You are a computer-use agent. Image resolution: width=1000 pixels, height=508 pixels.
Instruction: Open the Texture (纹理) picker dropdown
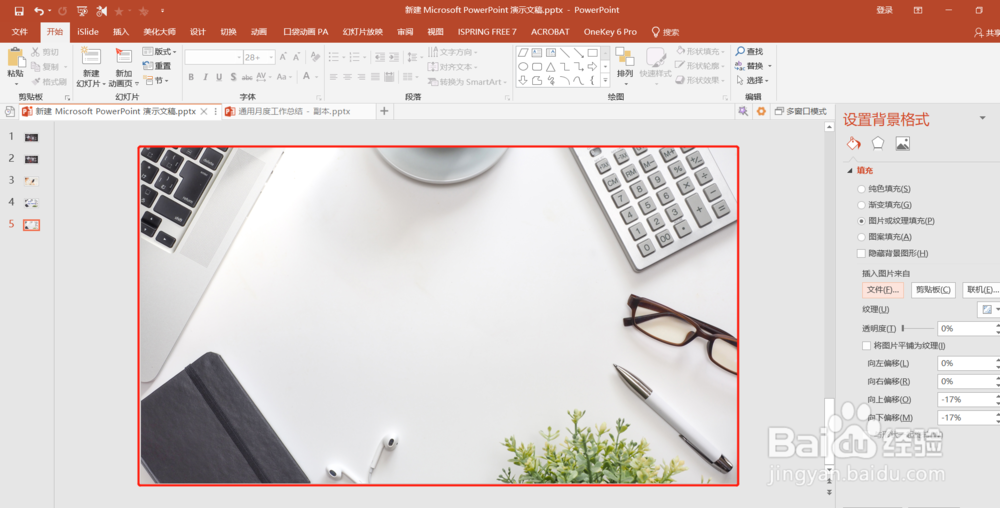coord(990,310)
